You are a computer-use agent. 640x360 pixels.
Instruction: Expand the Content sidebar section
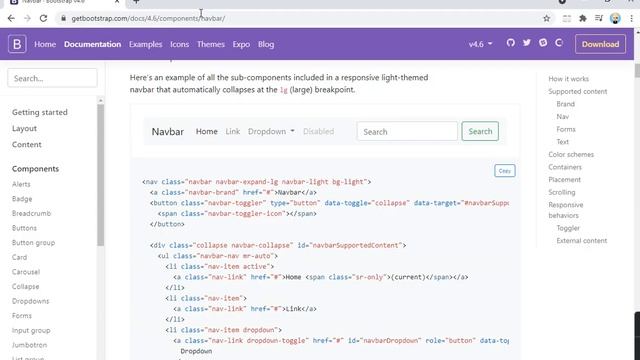[x=27, y=144]
